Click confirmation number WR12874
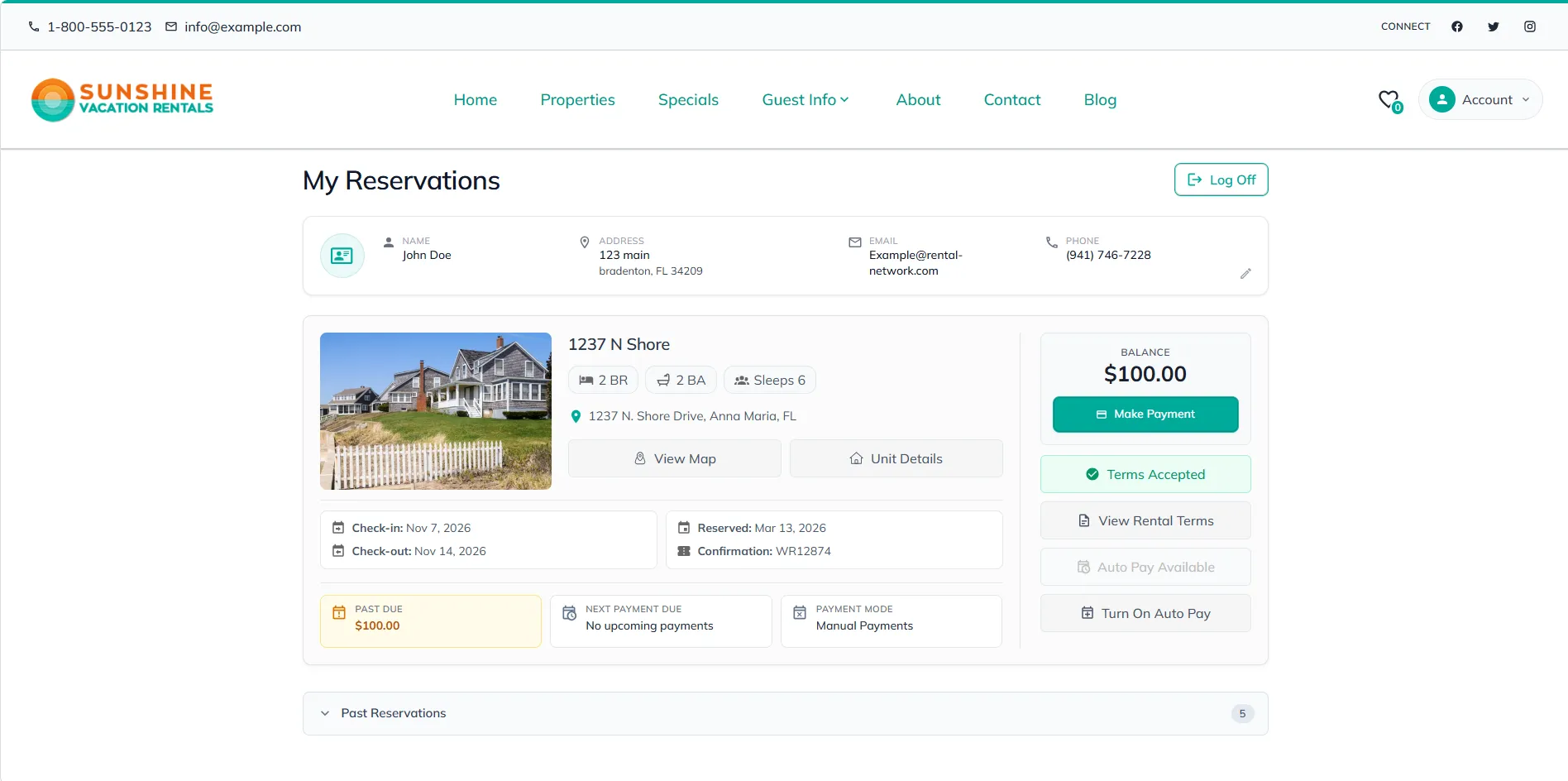The image size is (1568, 781). [803, 551]
